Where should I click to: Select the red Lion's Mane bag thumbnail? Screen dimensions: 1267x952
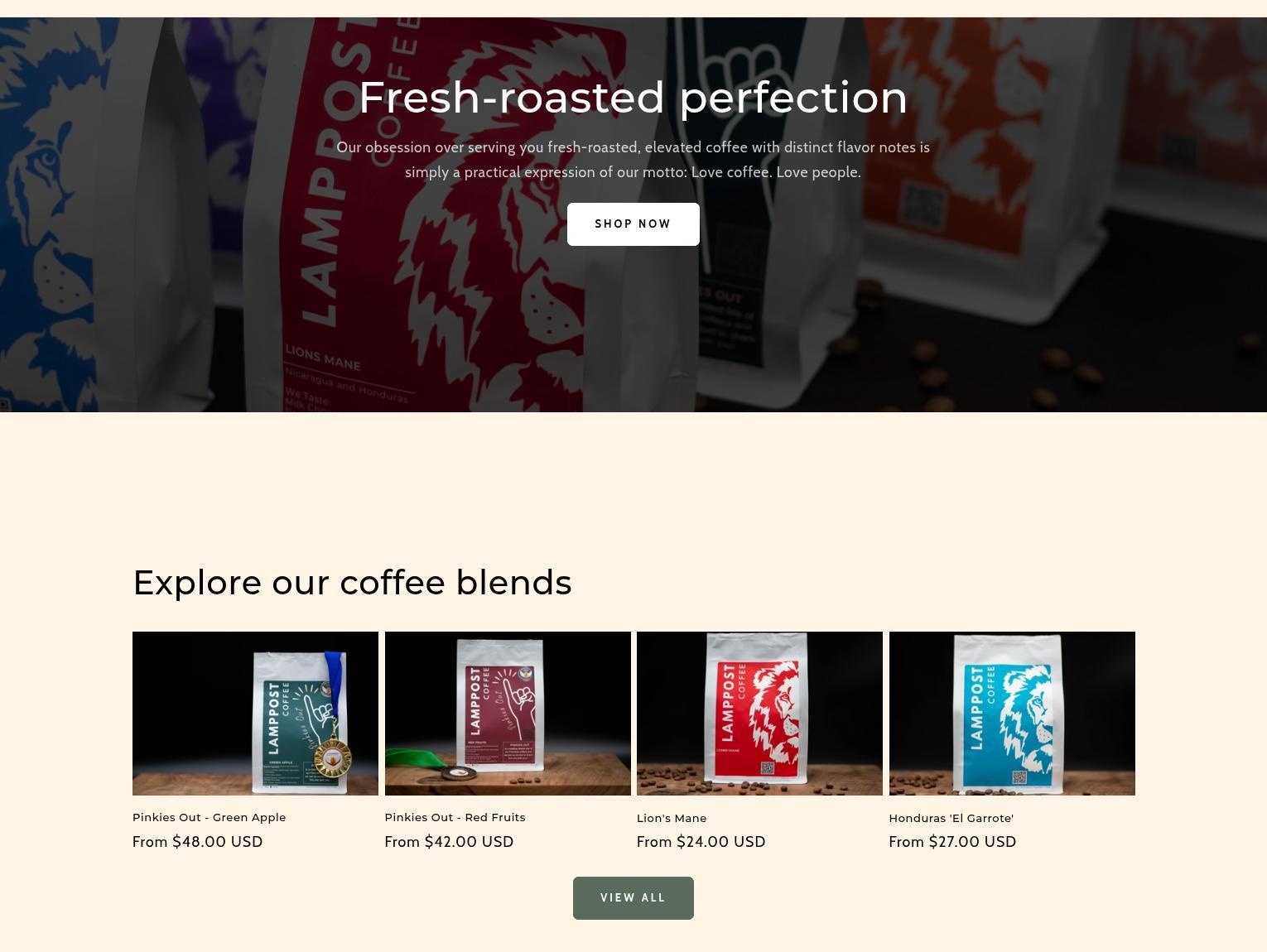click(x=759, y=714)
